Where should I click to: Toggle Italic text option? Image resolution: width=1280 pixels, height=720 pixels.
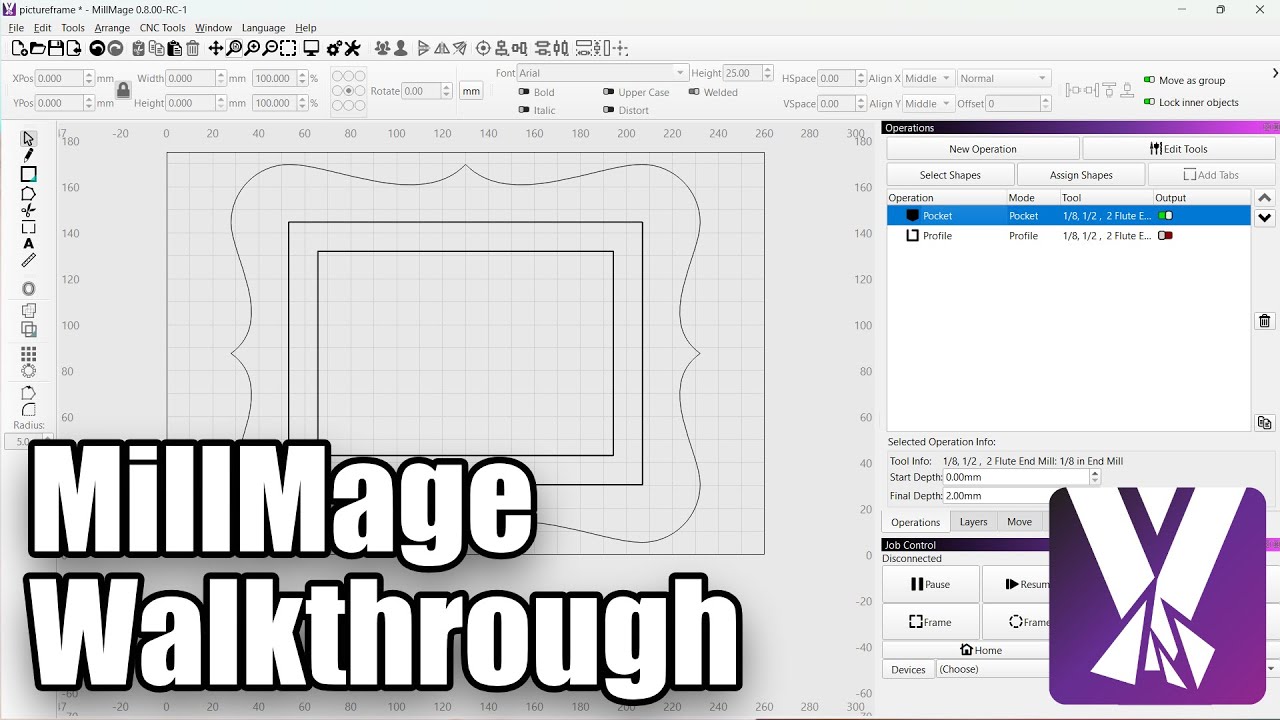coord(524,110)
